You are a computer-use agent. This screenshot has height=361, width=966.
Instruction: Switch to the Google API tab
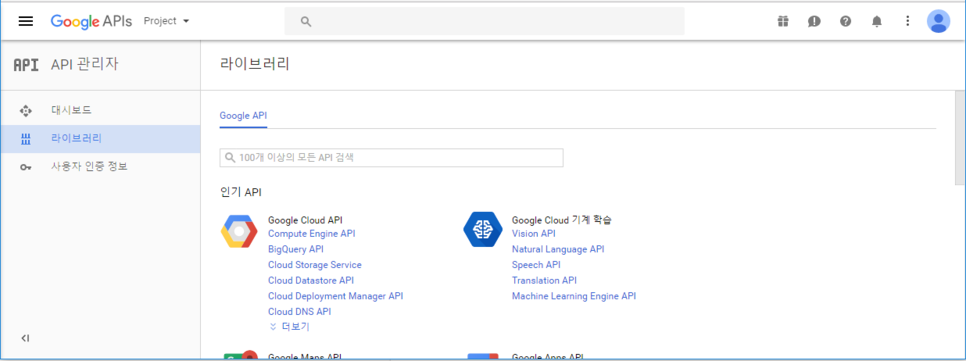tap(243, 115)
